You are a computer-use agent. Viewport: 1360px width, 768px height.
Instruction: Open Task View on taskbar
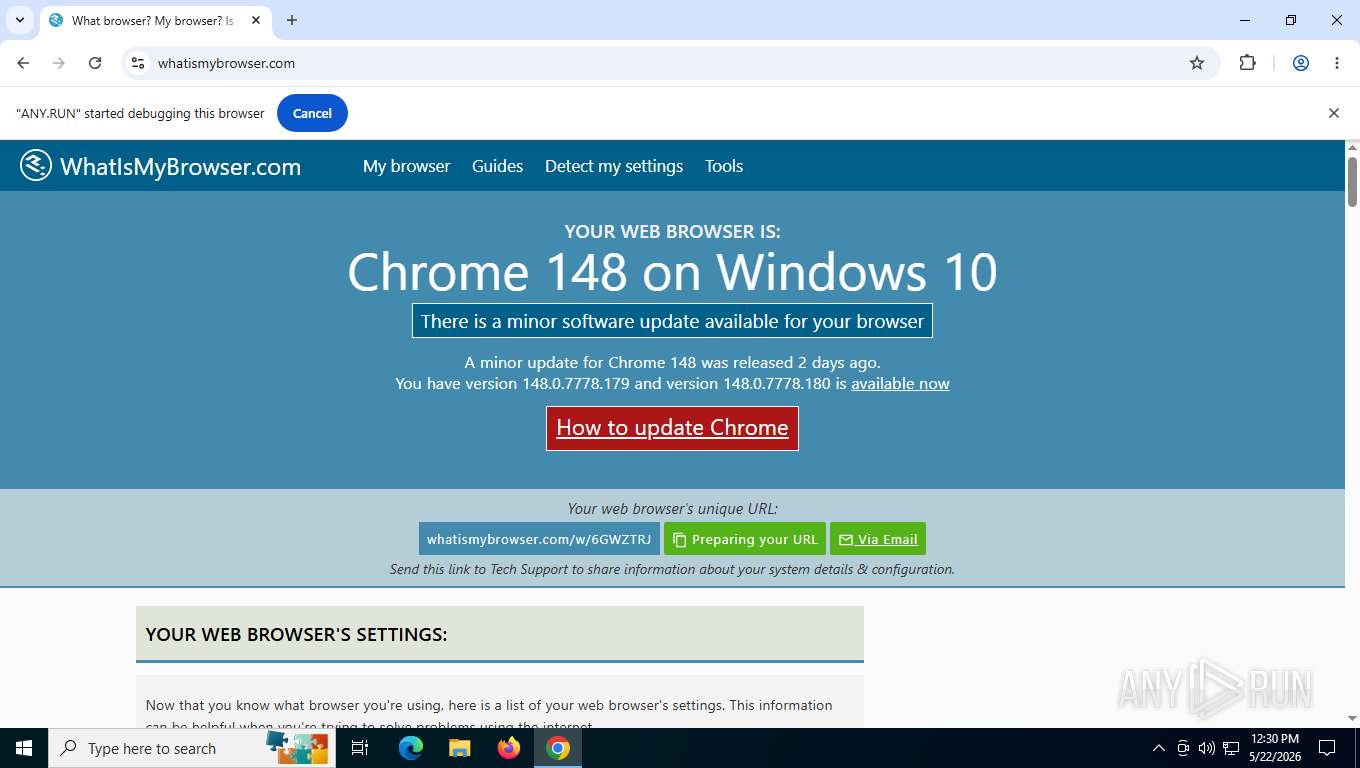pos(360,748)
